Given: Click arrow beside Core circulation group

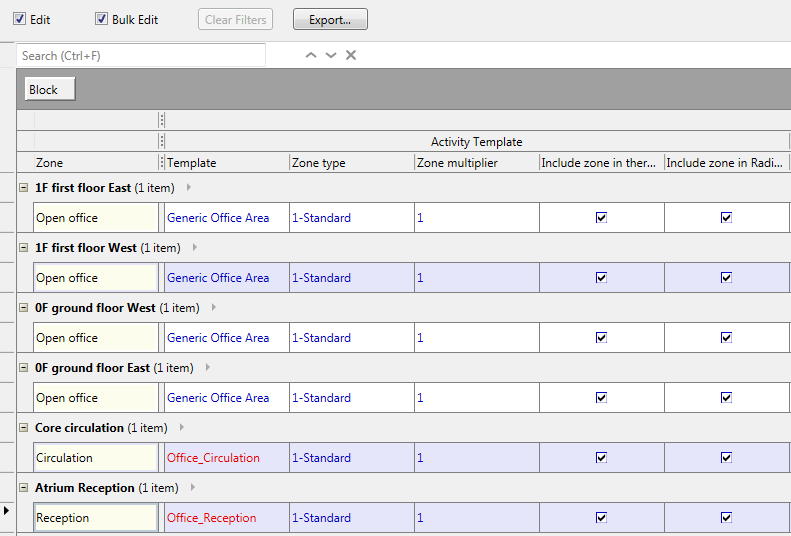Looking at the screenshot, I should 181,427.
